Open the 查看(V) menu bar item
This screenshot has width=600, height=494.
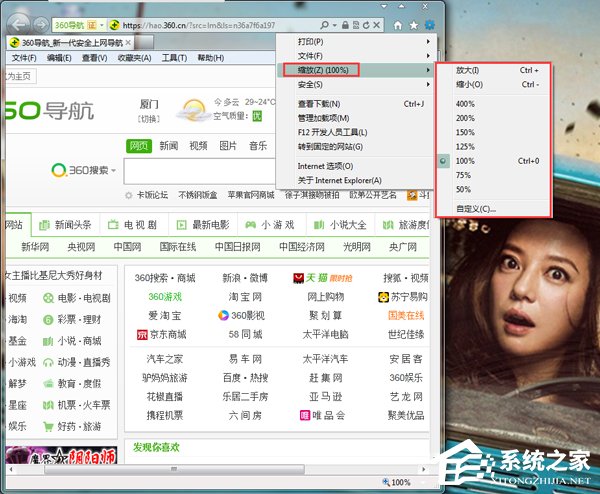95,58
